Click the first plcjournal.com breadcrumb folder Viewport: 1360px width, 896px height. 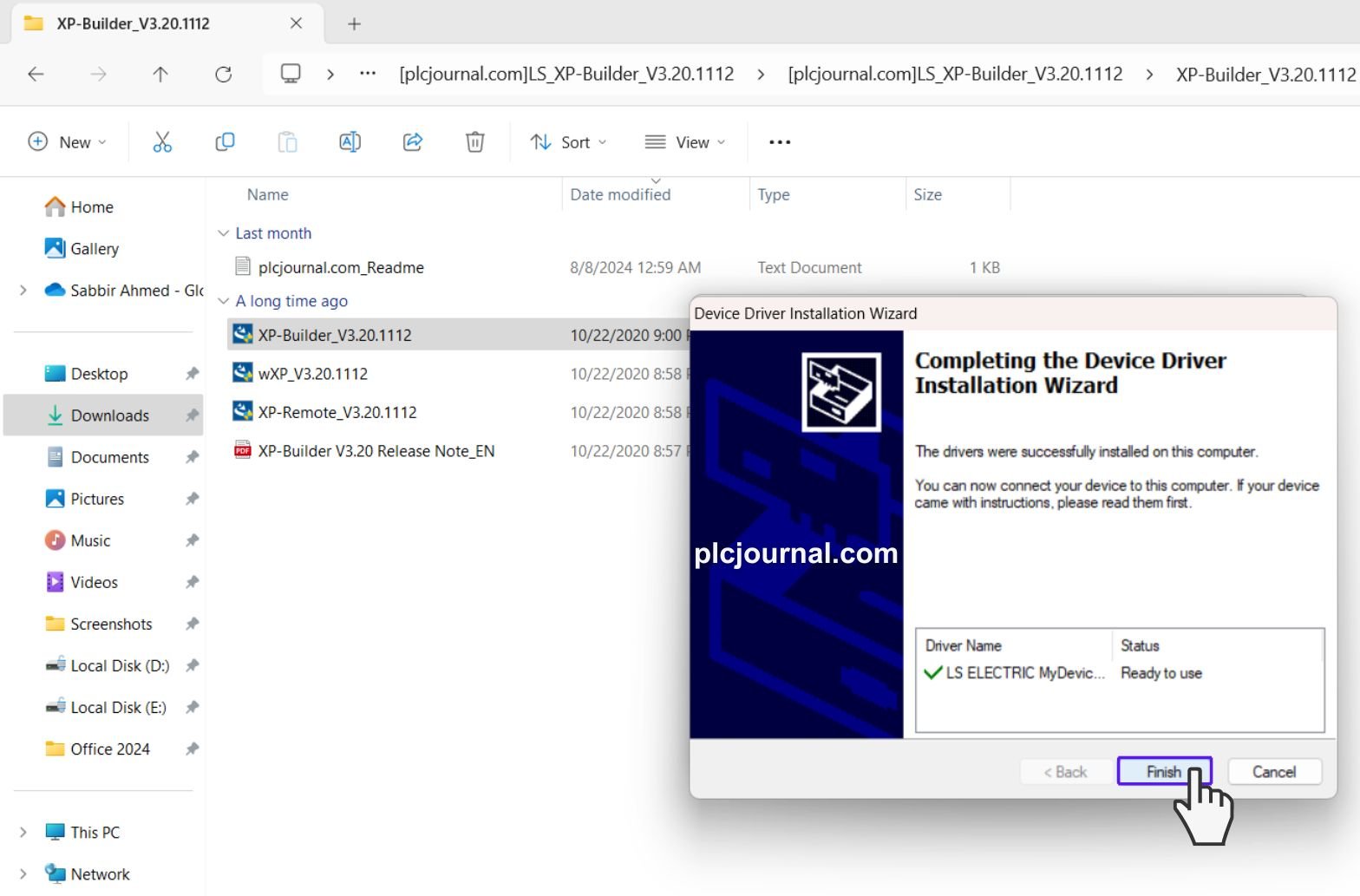566,75
